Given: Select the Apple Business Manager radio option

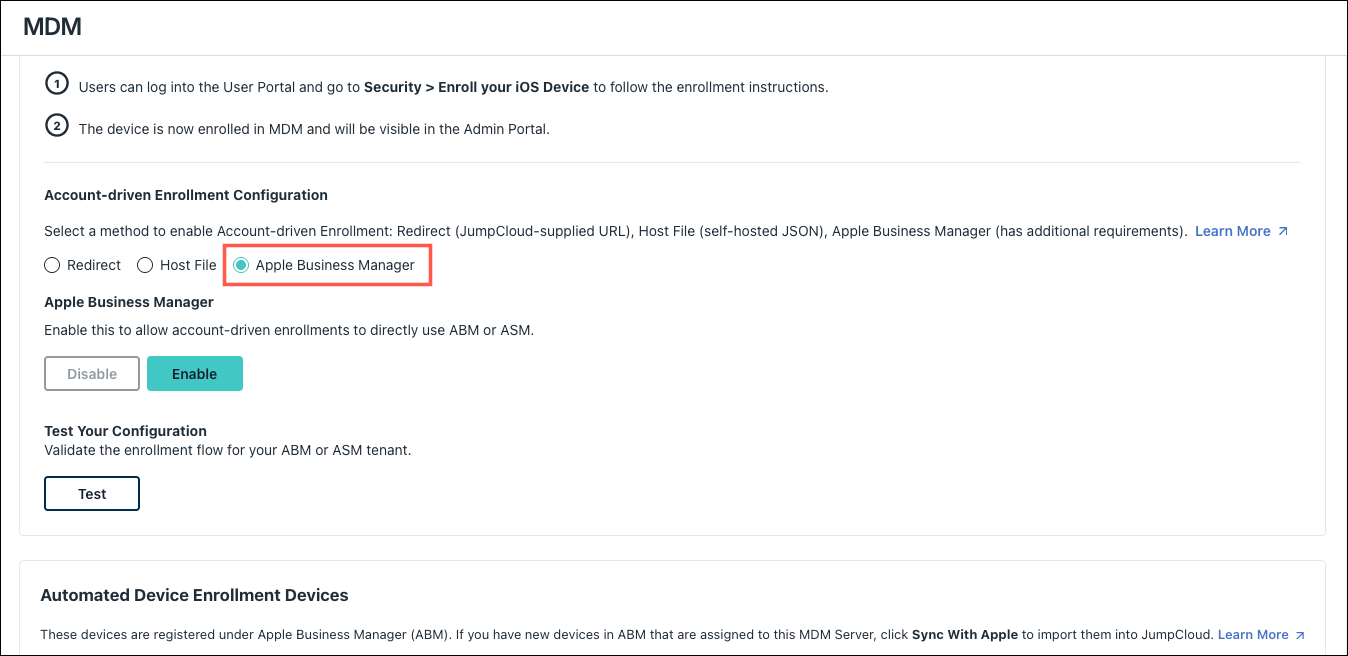Looking at the screenshot, I should [241, 265].
